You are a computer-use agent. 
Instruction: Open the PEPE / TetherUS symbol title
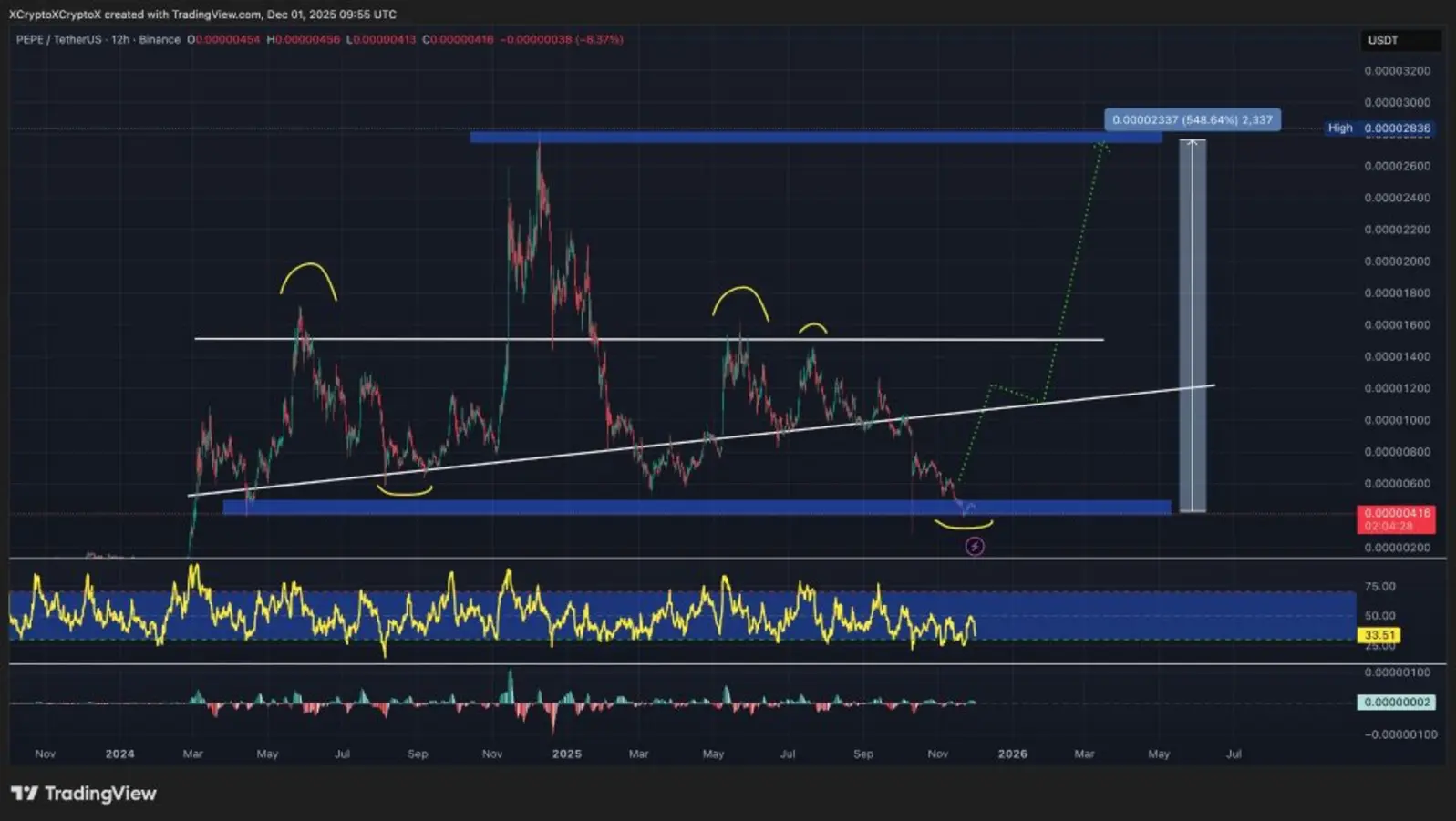pos(58,40)
